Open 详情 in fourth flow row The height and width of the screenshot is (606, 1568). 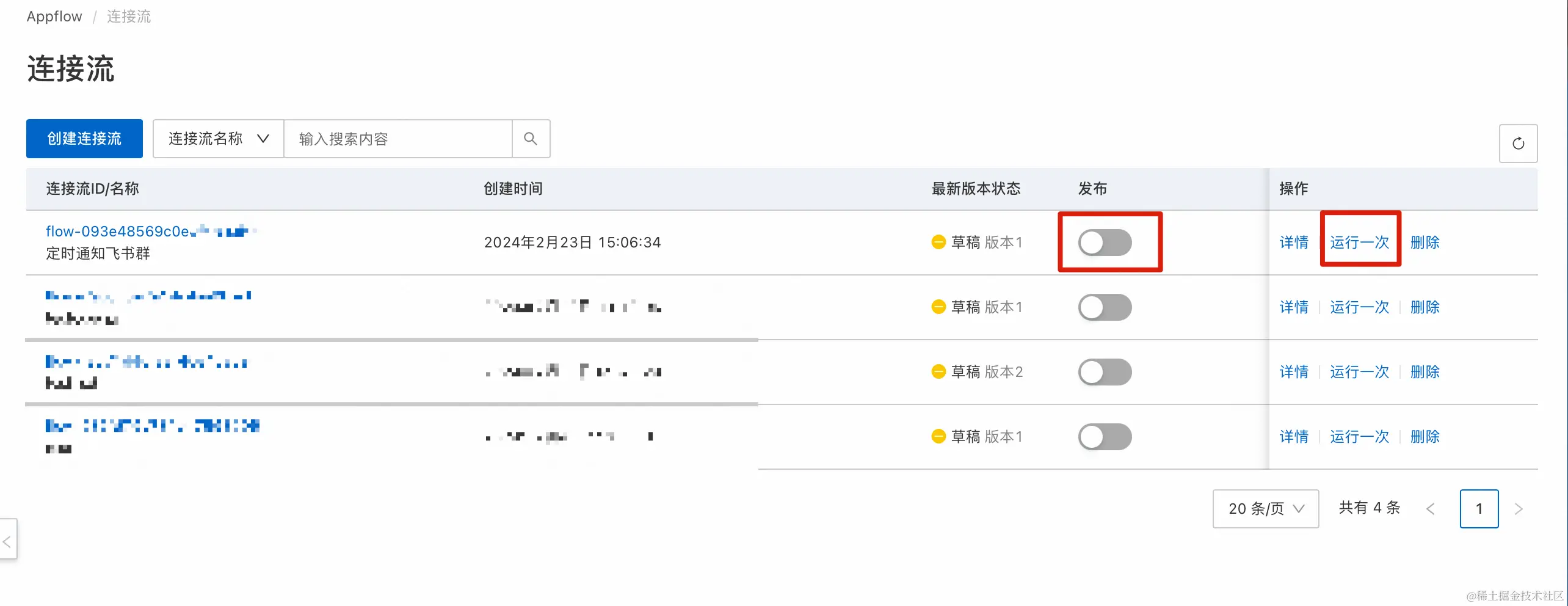click(x=1294, y=437)
